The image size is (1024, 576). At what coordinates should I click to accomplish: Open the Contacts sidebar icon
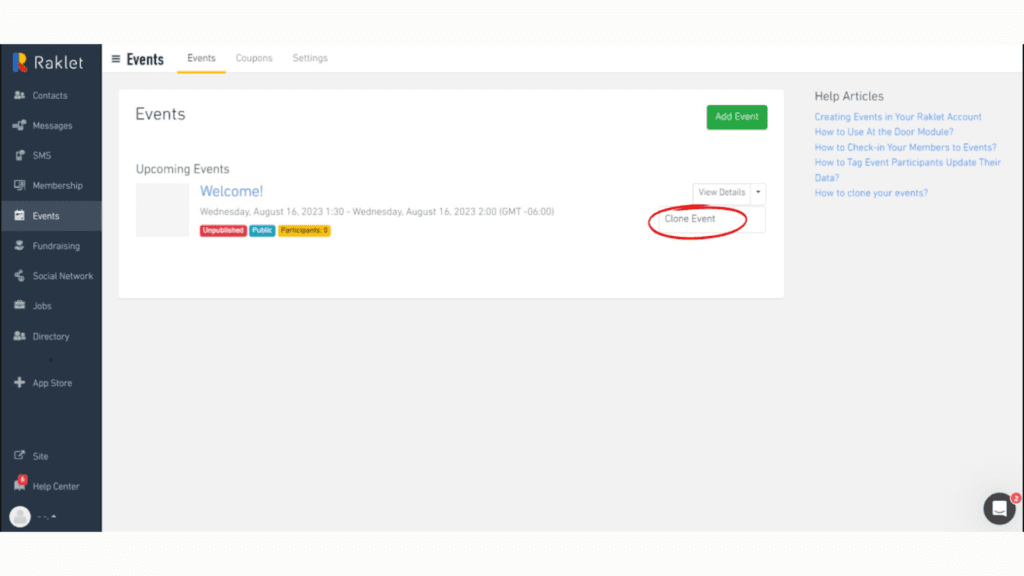tap(20, 95)
